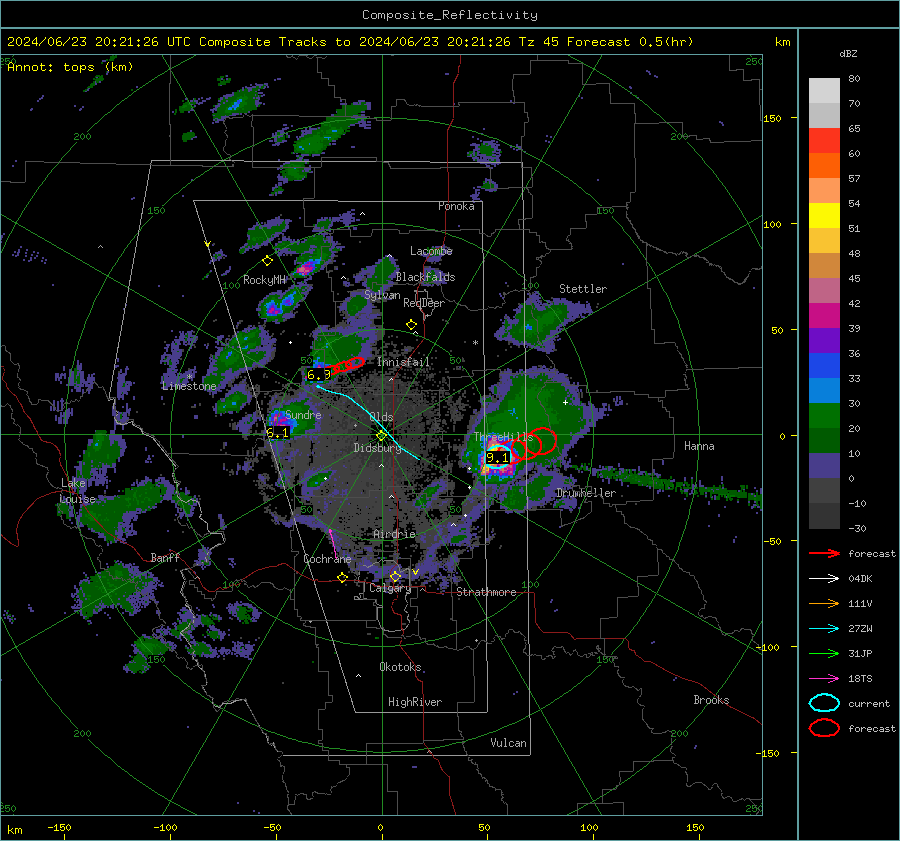Image resolution: width=900 pixels, height=841 pixels.
Task: Click the red forecast ellipses east of ThreeHills
Action: click(532, 444)
